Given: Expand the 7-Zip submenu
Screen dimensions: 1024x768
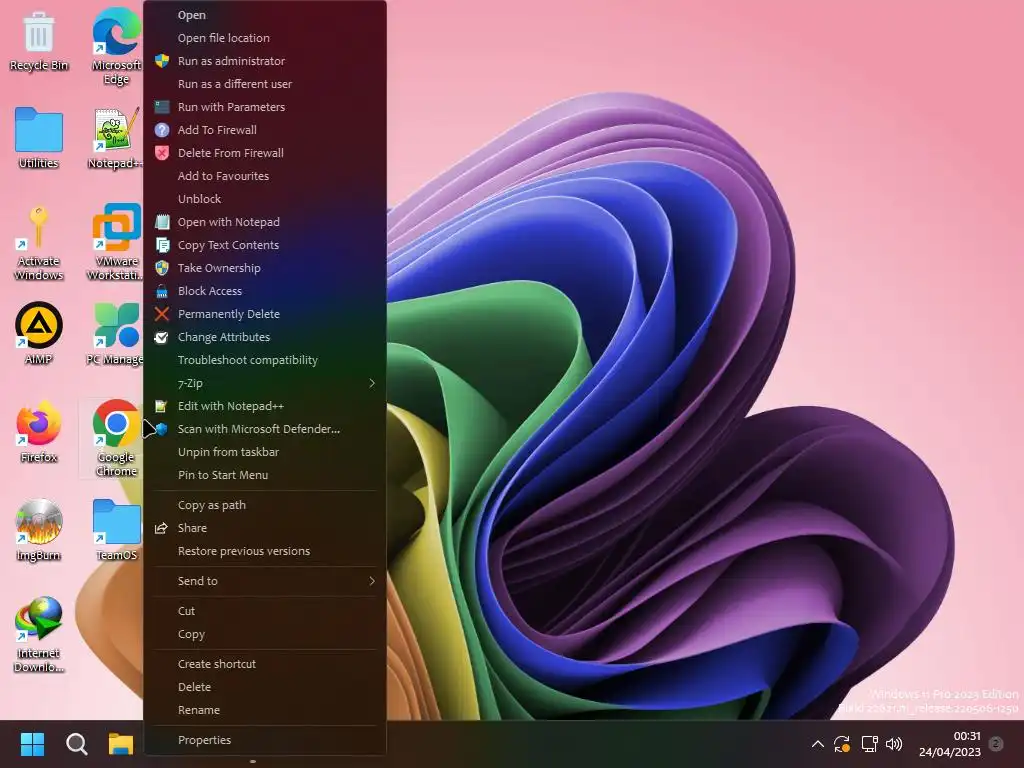Looking at the screenshot, I should point(264,383).
